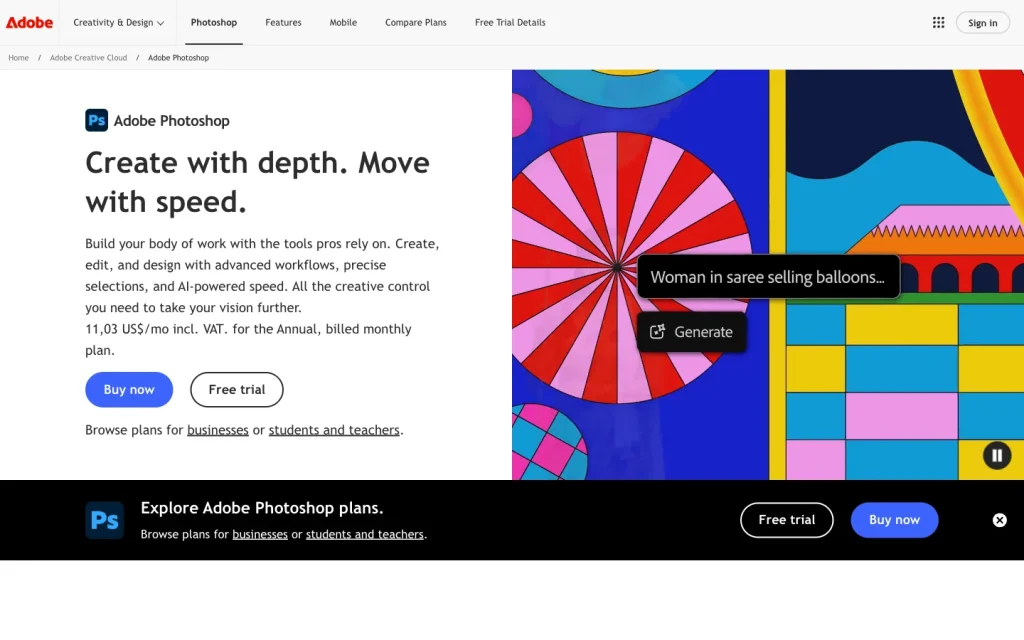Click the Generate sparkle icon
1024x640 pixels.
(657, 332)
